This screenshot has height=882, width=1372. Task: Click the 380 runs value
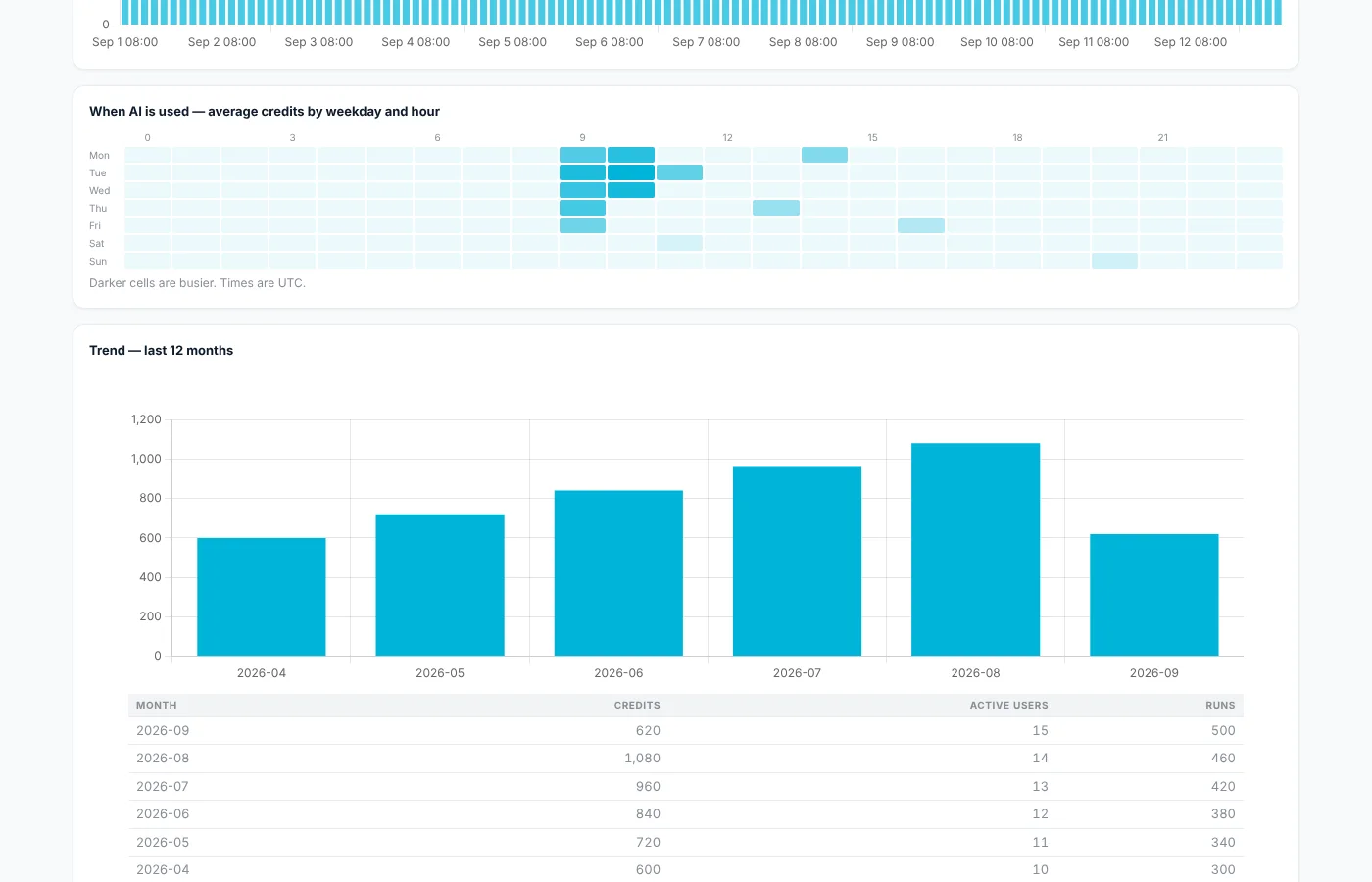click(1223, 814)
